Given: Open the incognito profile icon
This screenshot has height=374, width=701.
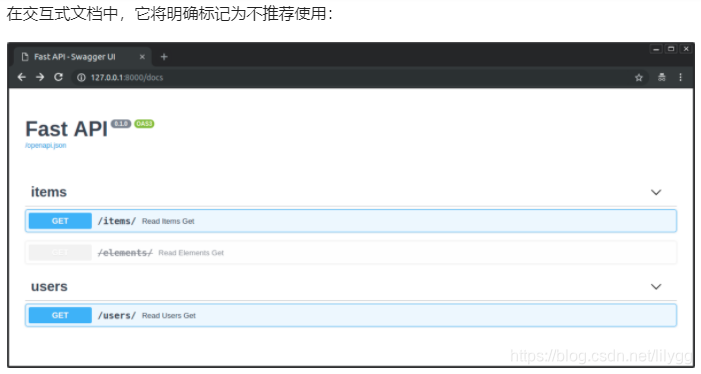Looking at the screenshot, I should [x=662, y=77].
